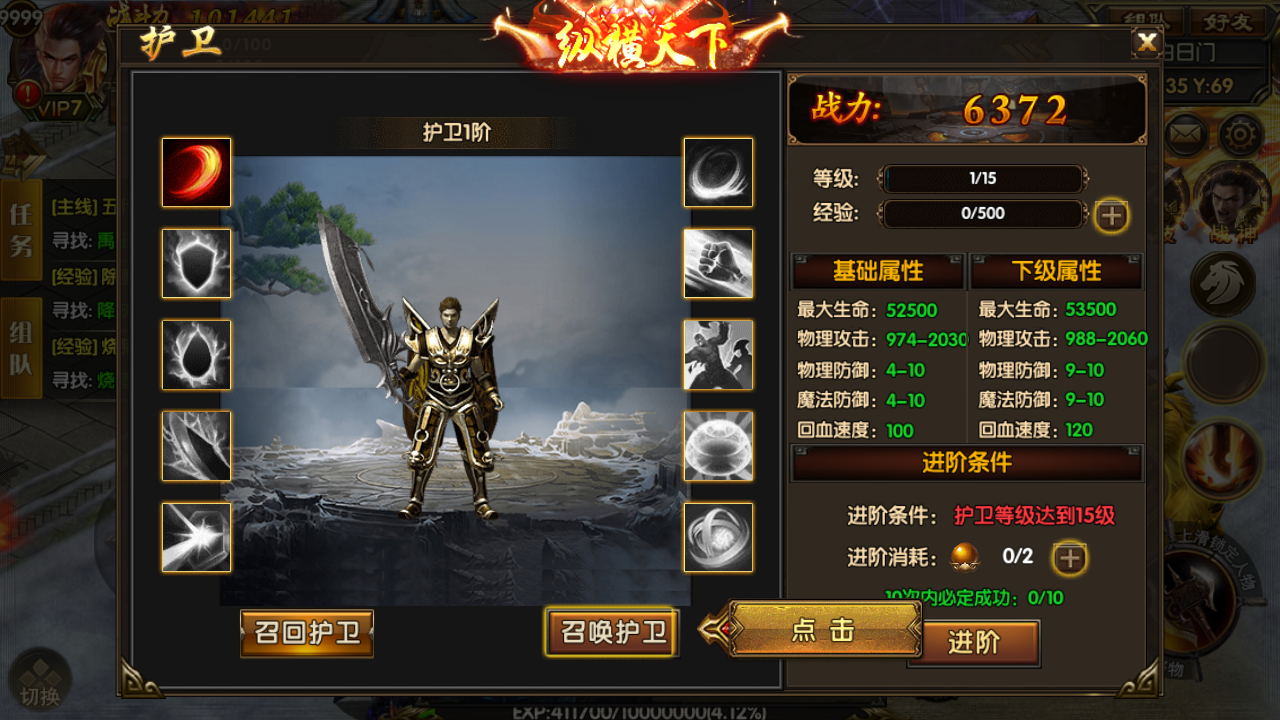Click the 召唤护卫 button

click(612, 632)
